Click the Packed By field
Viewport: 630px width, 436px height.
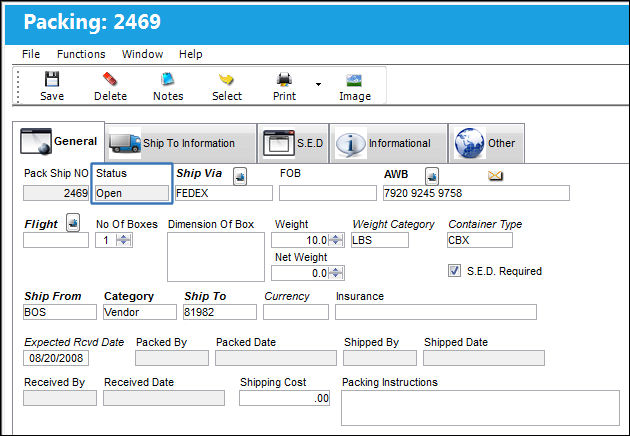pyautogui.click(x=172, y=358)
